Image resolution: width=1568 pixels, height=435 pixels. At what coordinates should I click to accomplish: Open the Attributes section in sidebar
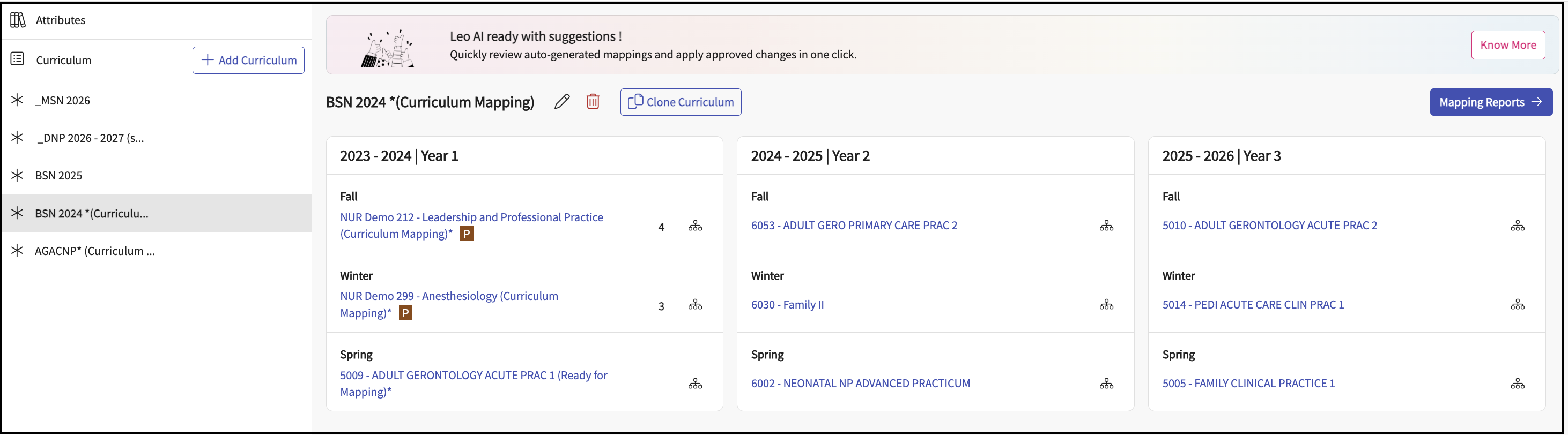pos(60,20)
